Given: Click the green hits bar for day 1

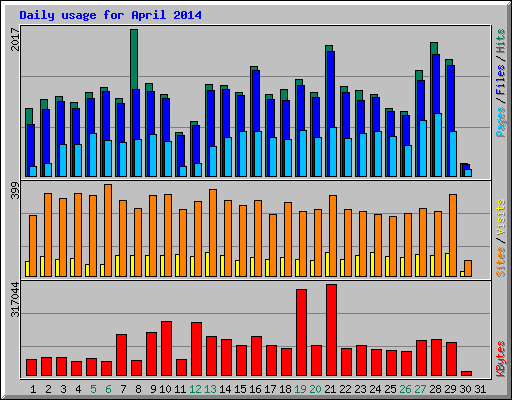Looking at the screenshot, I should pyautogui.click(x=29, y=116).
